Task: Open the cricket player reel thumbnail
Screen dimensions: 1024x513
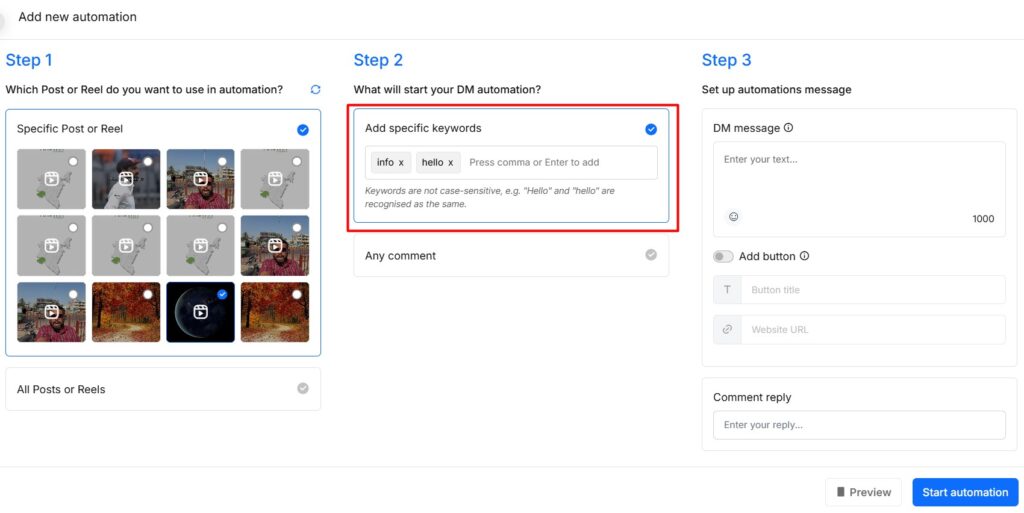Action: point(126,179)
